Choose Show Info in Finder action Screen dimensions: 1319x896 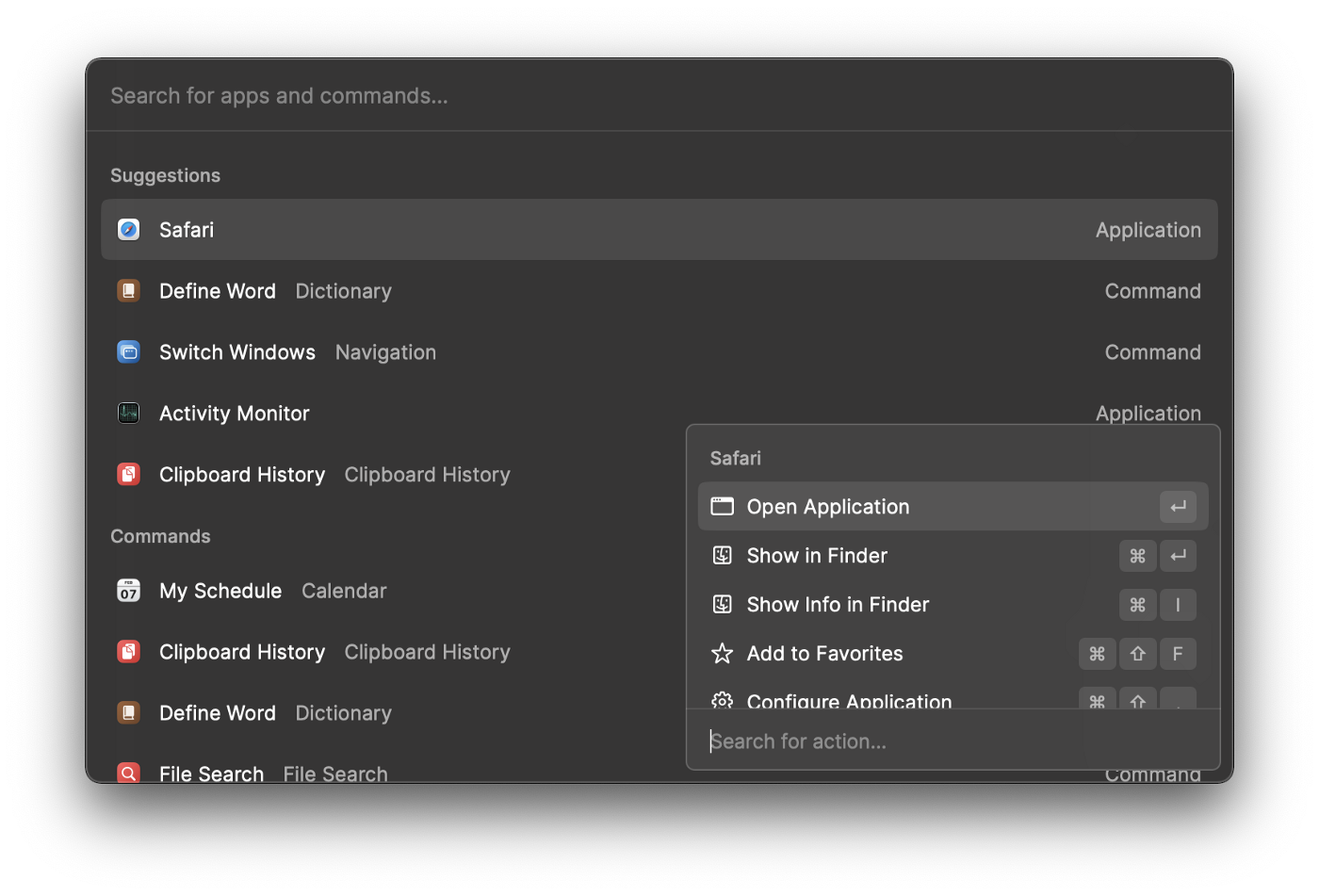click(953, 605)
